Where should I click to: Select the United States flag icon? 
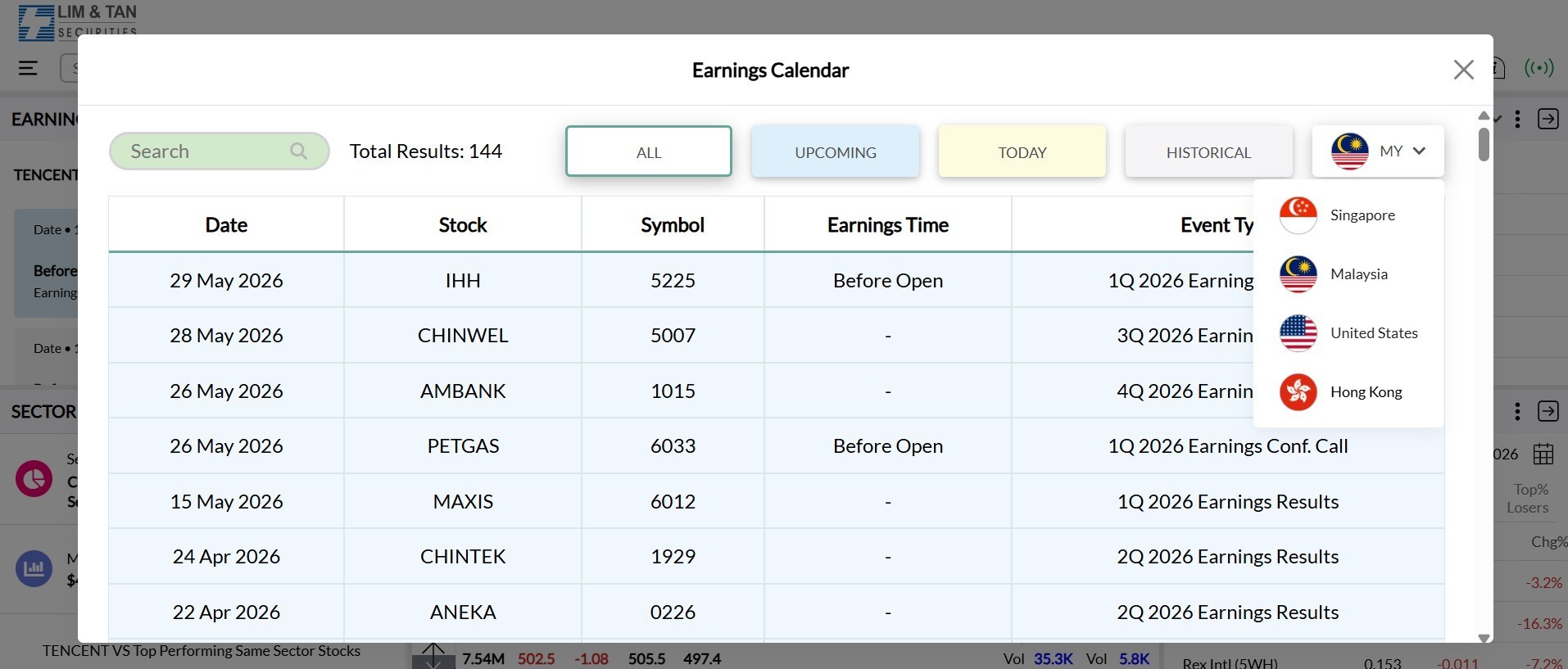pyautogui.click(x=1298, y=333)
